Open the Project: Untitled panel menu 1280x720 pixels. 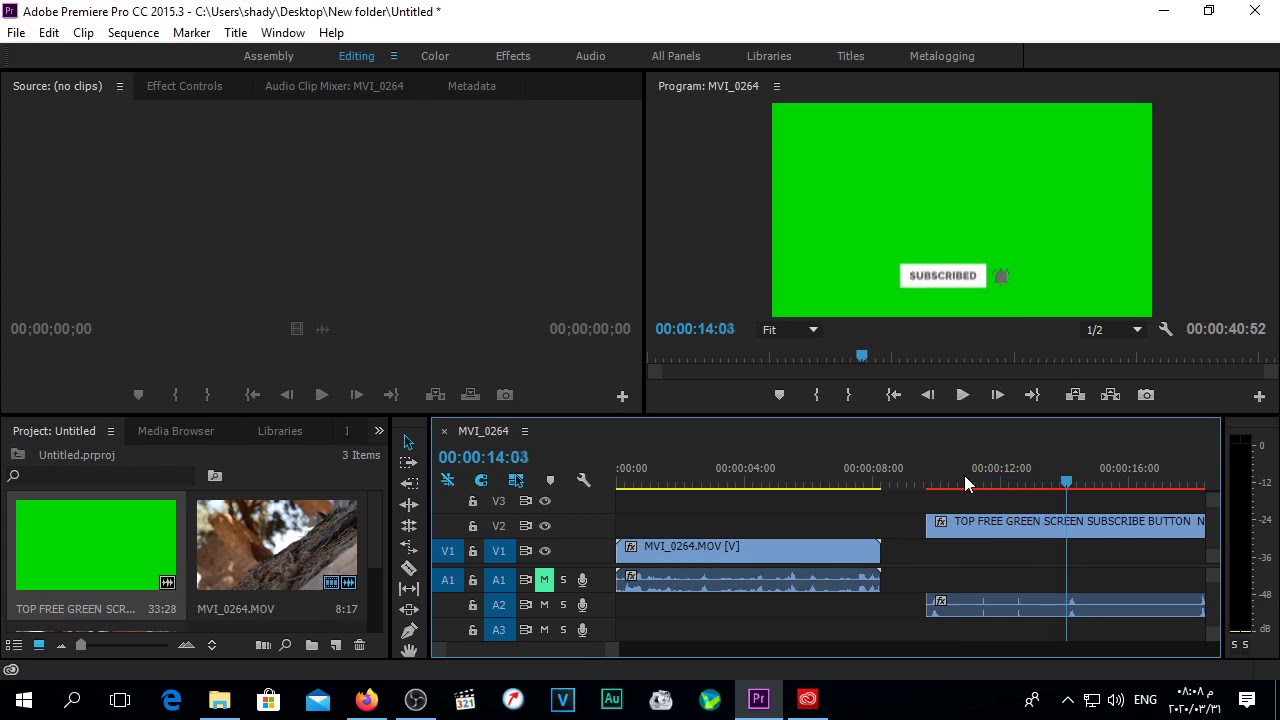tap(111, 431)
